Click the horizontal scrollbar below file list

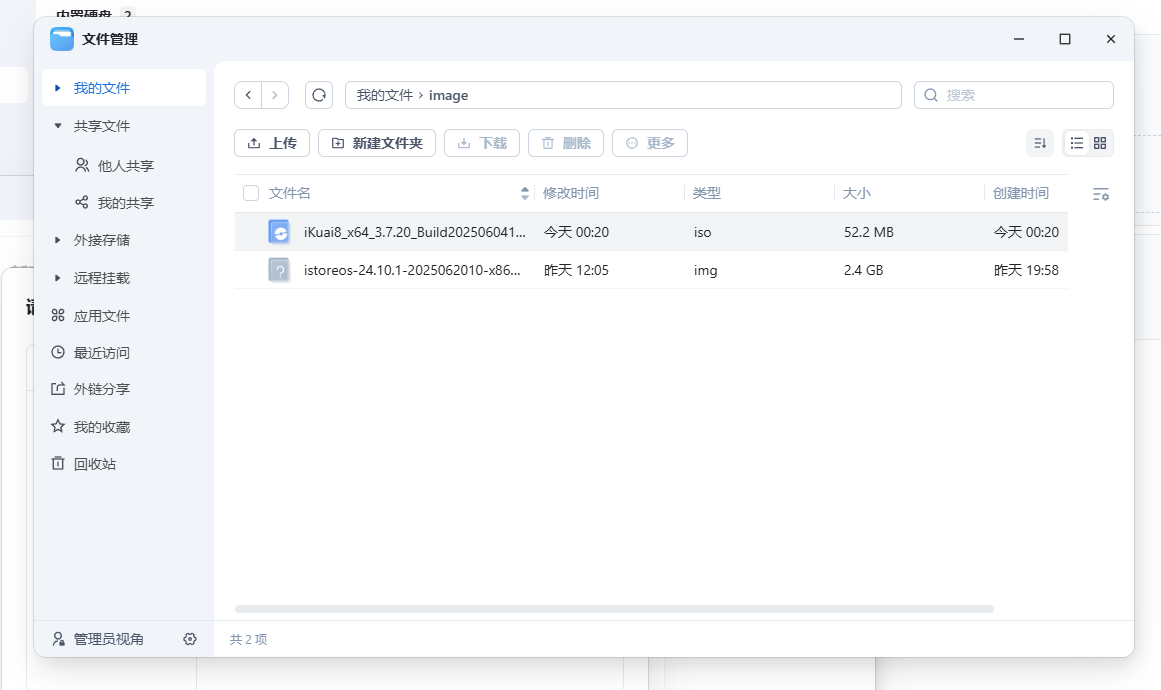coord(614,609)
